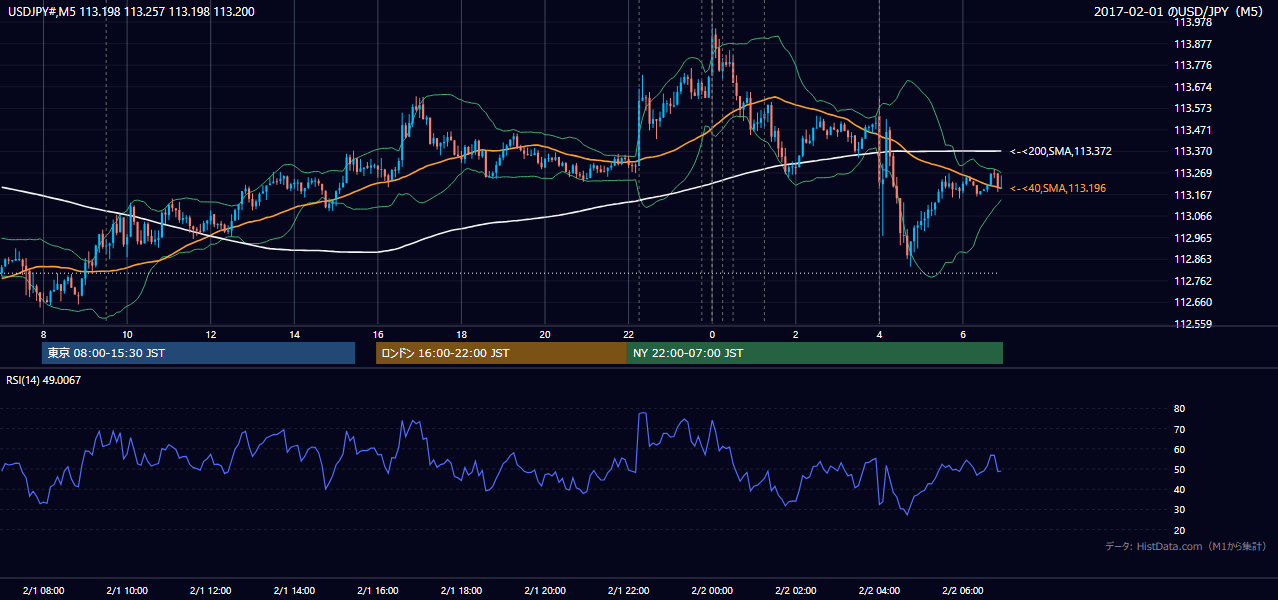Click the RSI 80 level label
The image size is (1278, 600).
point(1179,409)
